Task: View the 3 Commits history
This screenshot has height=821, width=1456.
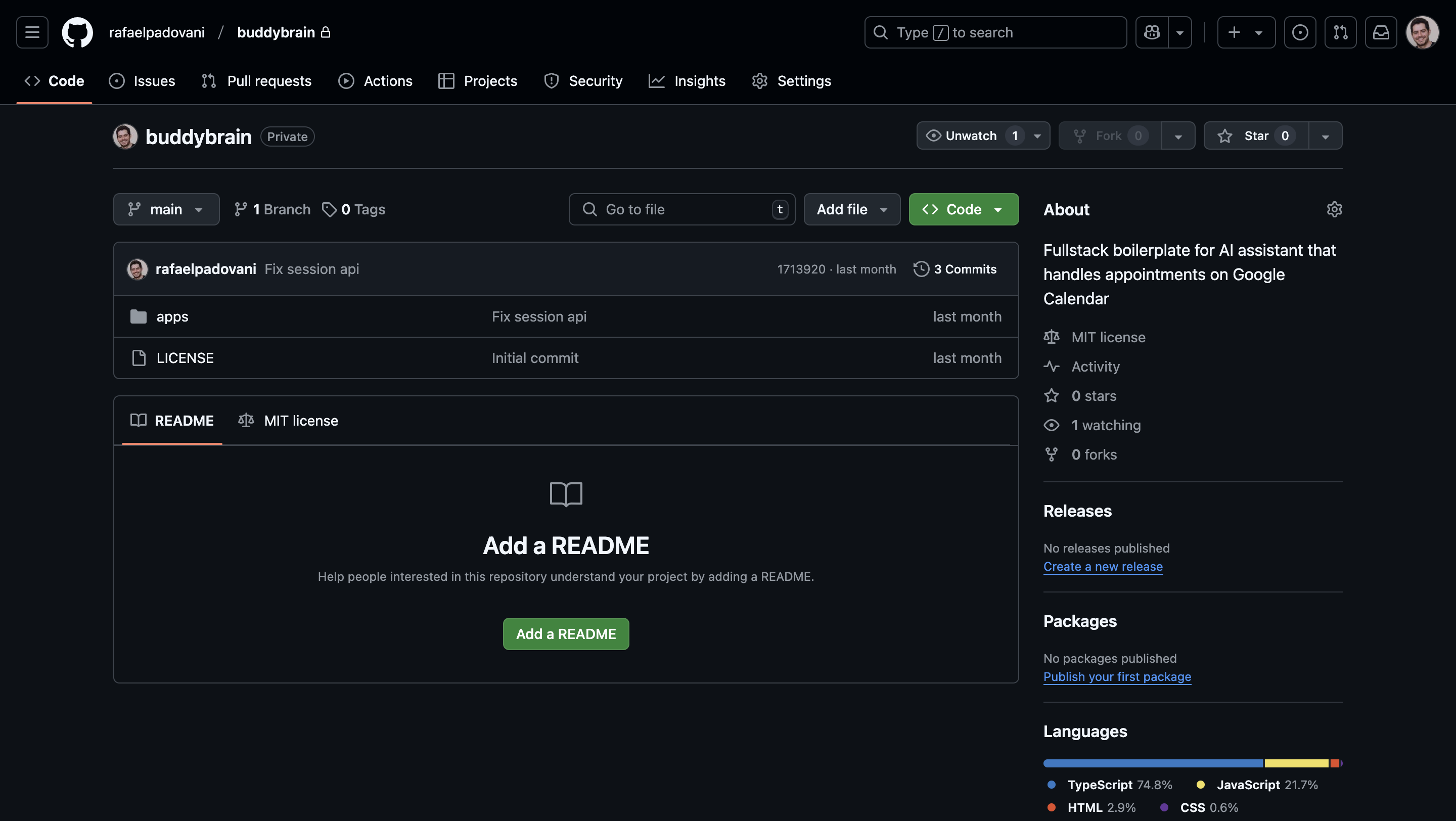Action: 955,269
